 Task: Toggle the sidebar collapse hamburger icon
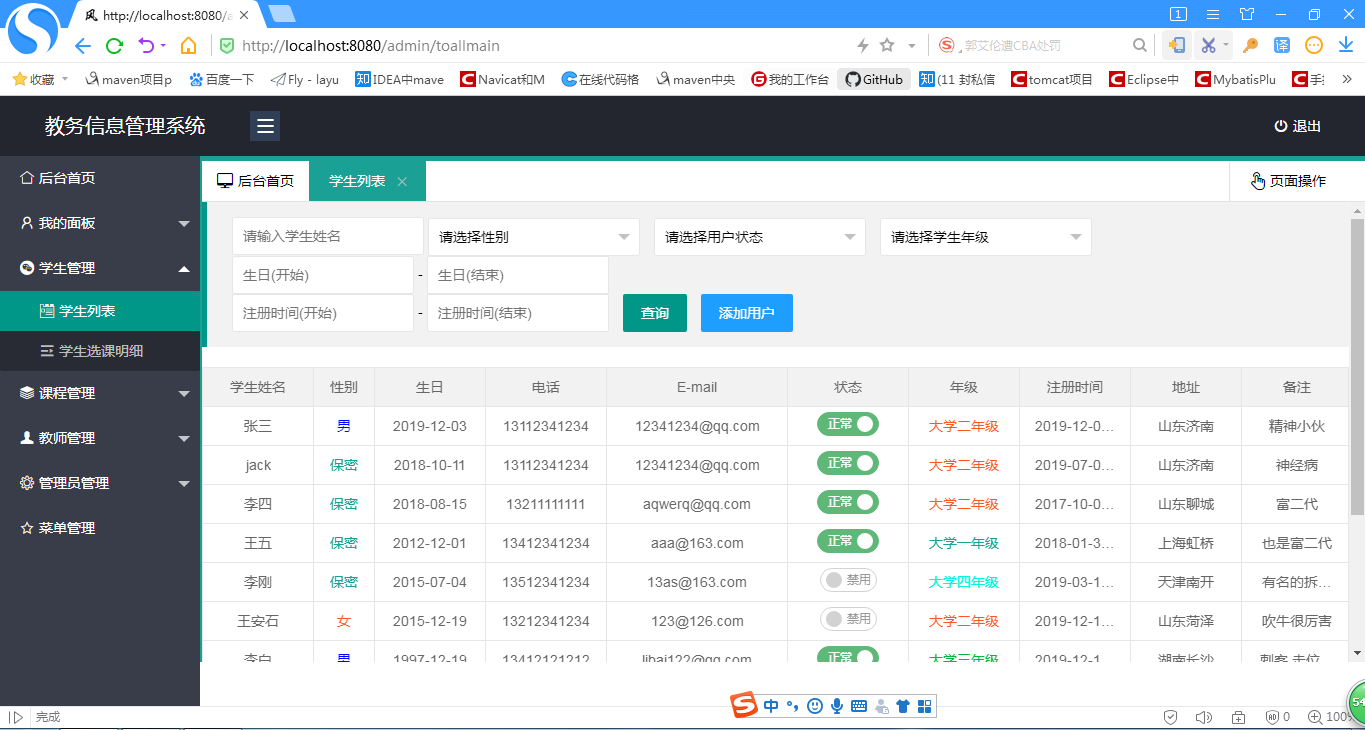pyautogui.click(x=265, y=126)
